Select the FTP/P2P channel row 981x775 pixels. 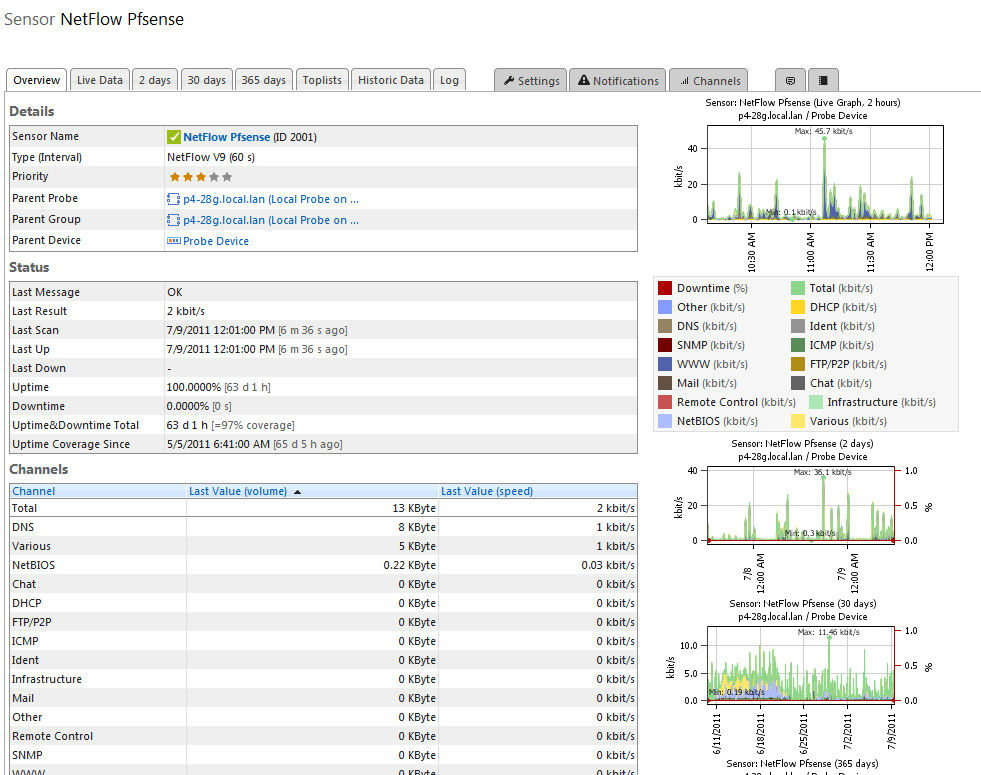tap(323, 622)
